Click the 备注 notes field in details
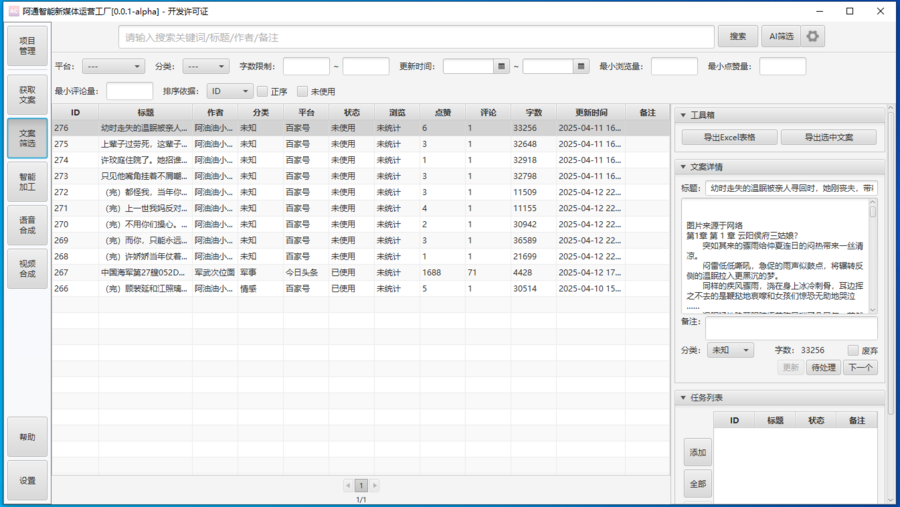 pos(792,328)
